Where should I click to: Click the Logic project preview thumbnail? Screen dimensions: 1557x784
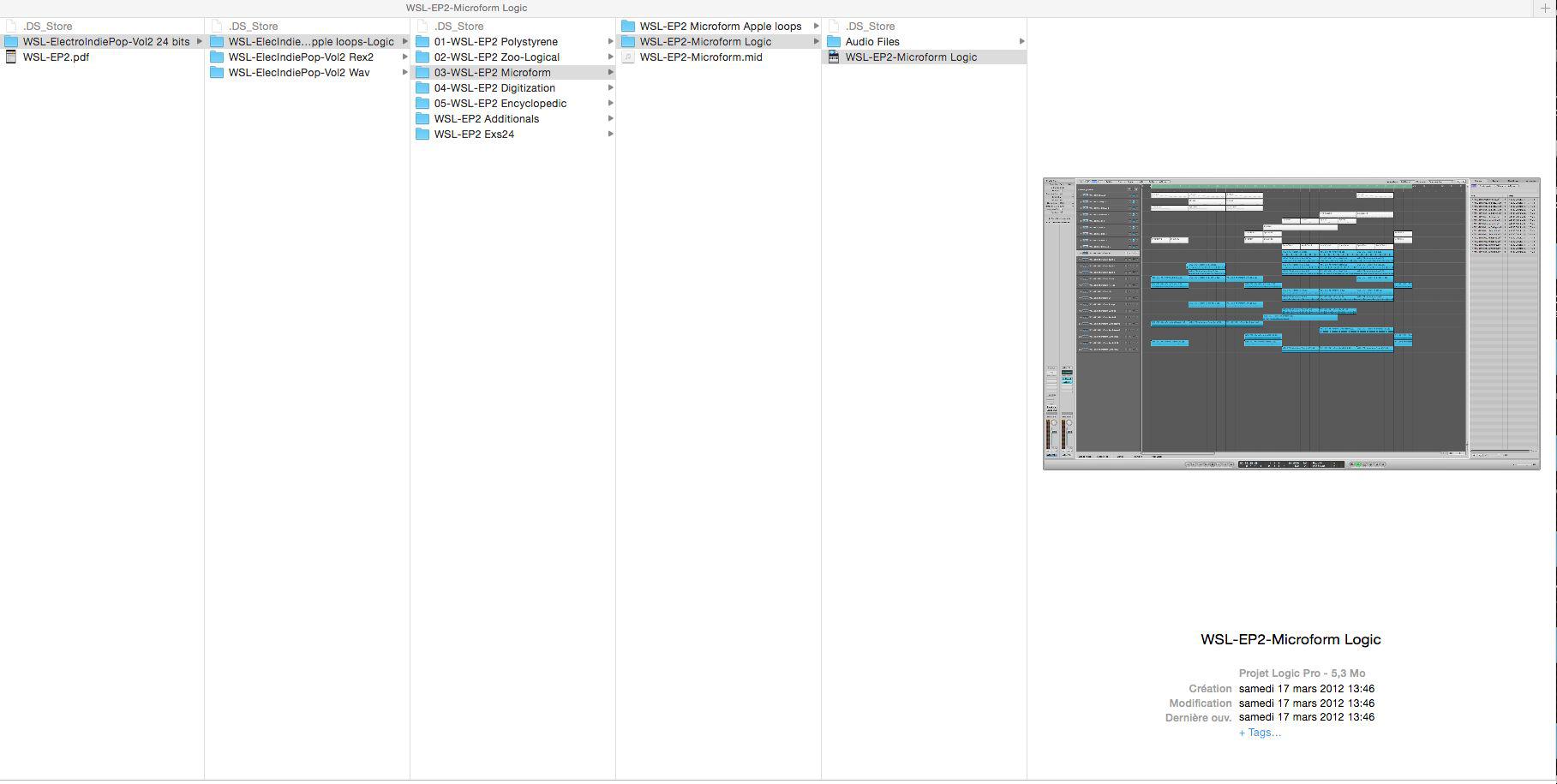pyautogui.click(x=1291, y=324)
